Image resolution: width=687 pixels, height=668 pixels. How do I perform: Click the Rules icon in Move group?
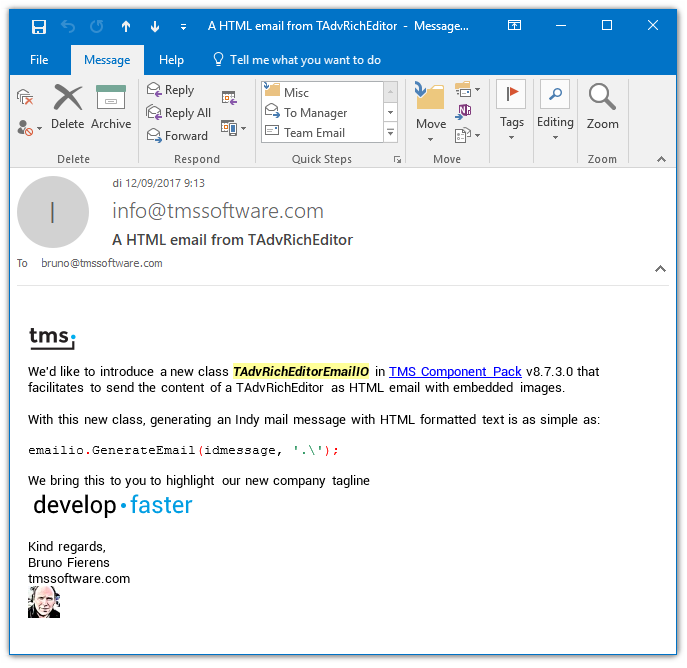point(467,90)
